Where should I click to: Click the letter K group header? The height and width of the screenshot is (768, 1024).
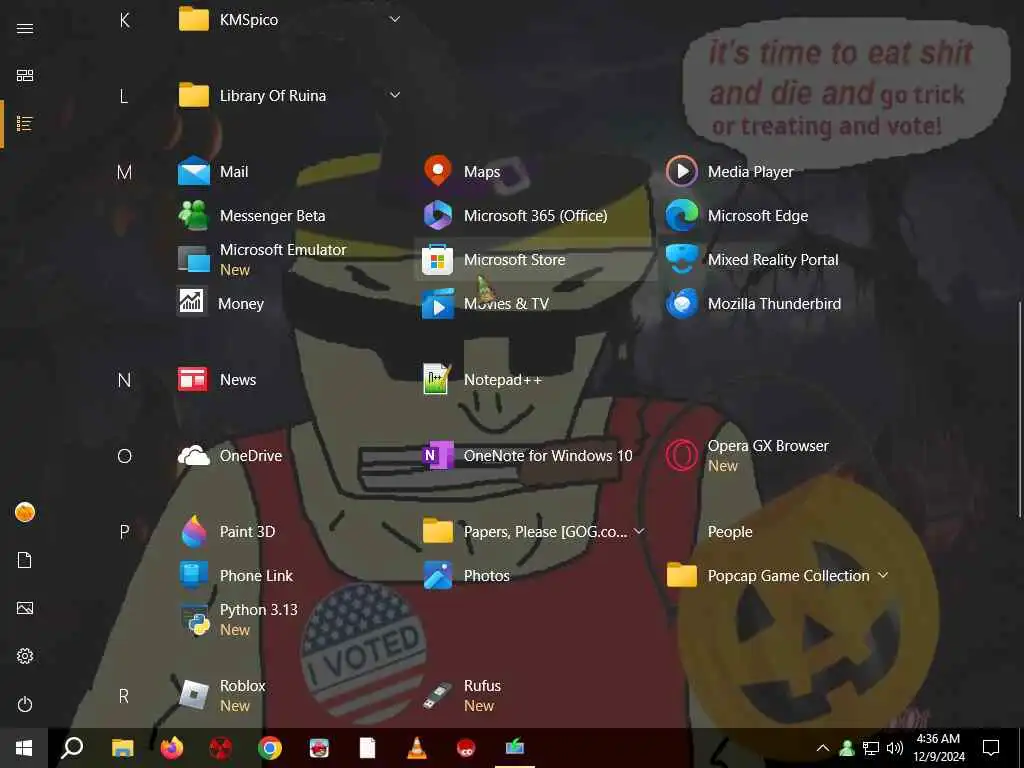[124, 20]
